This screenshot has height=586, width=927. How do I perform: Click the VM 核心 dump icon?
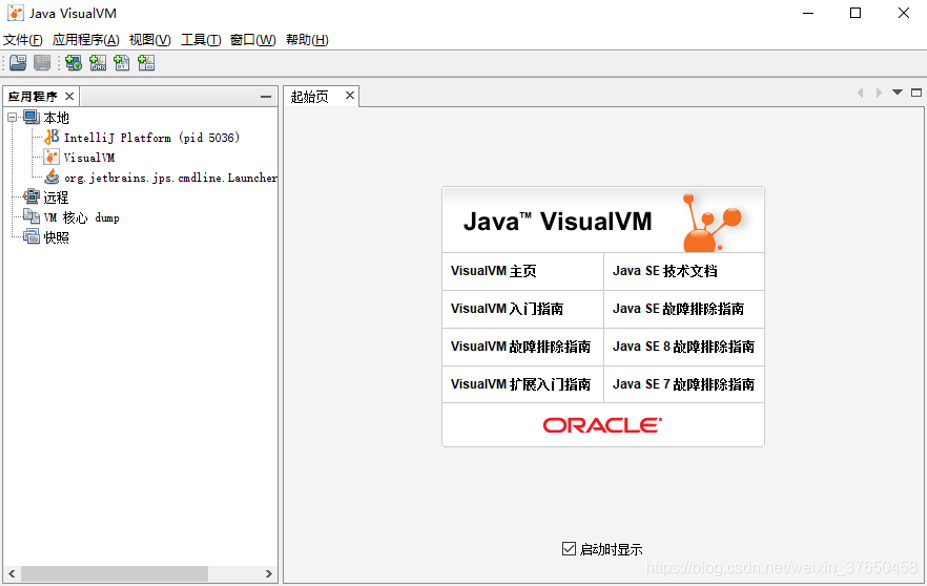pyautogui.click(x=31, y=217)
